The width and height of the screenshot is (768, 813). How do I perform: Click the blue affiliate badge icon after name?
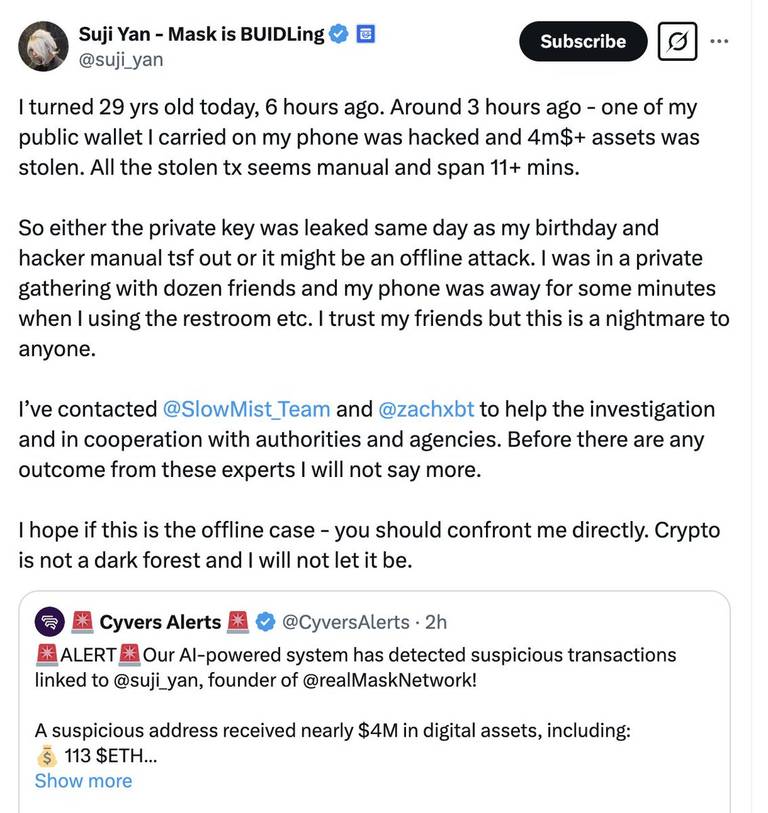(366, 34)
